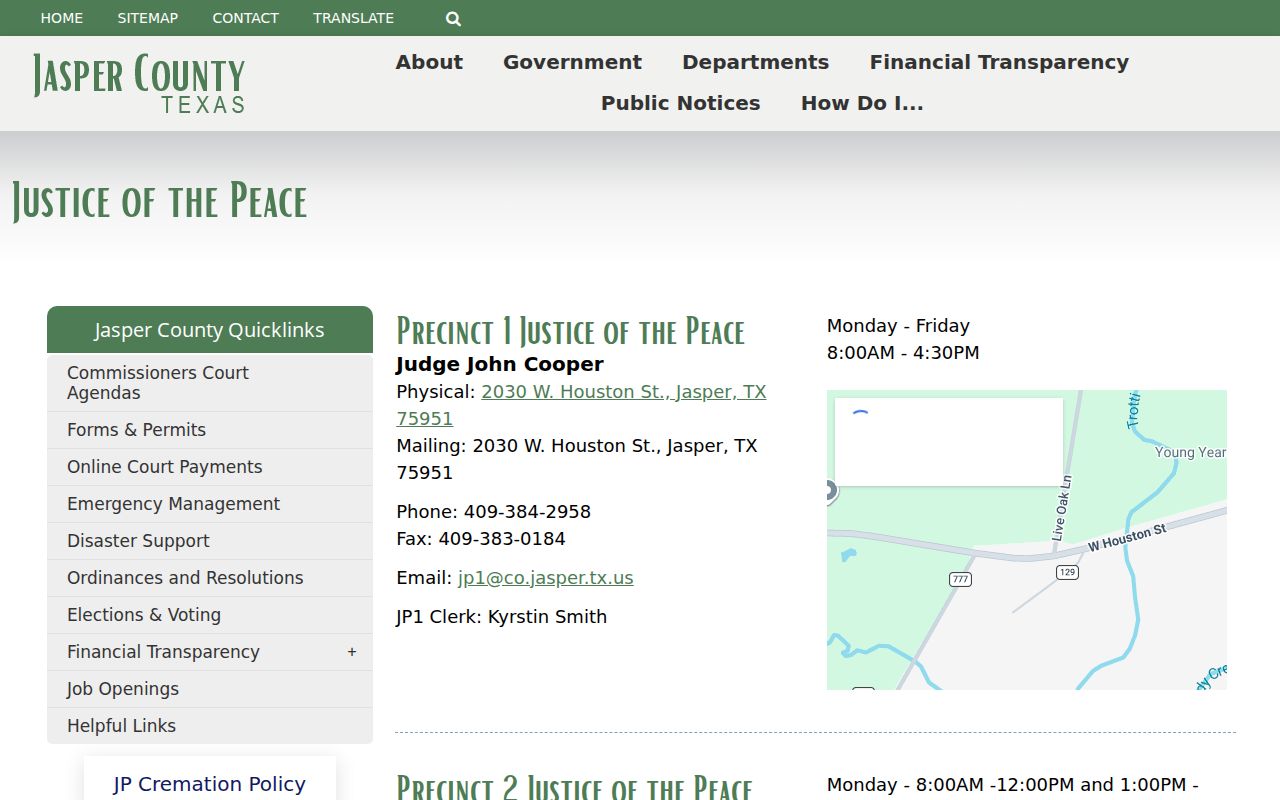Email jp1@co.jasper.tx.us link

(x=545, y=578)
